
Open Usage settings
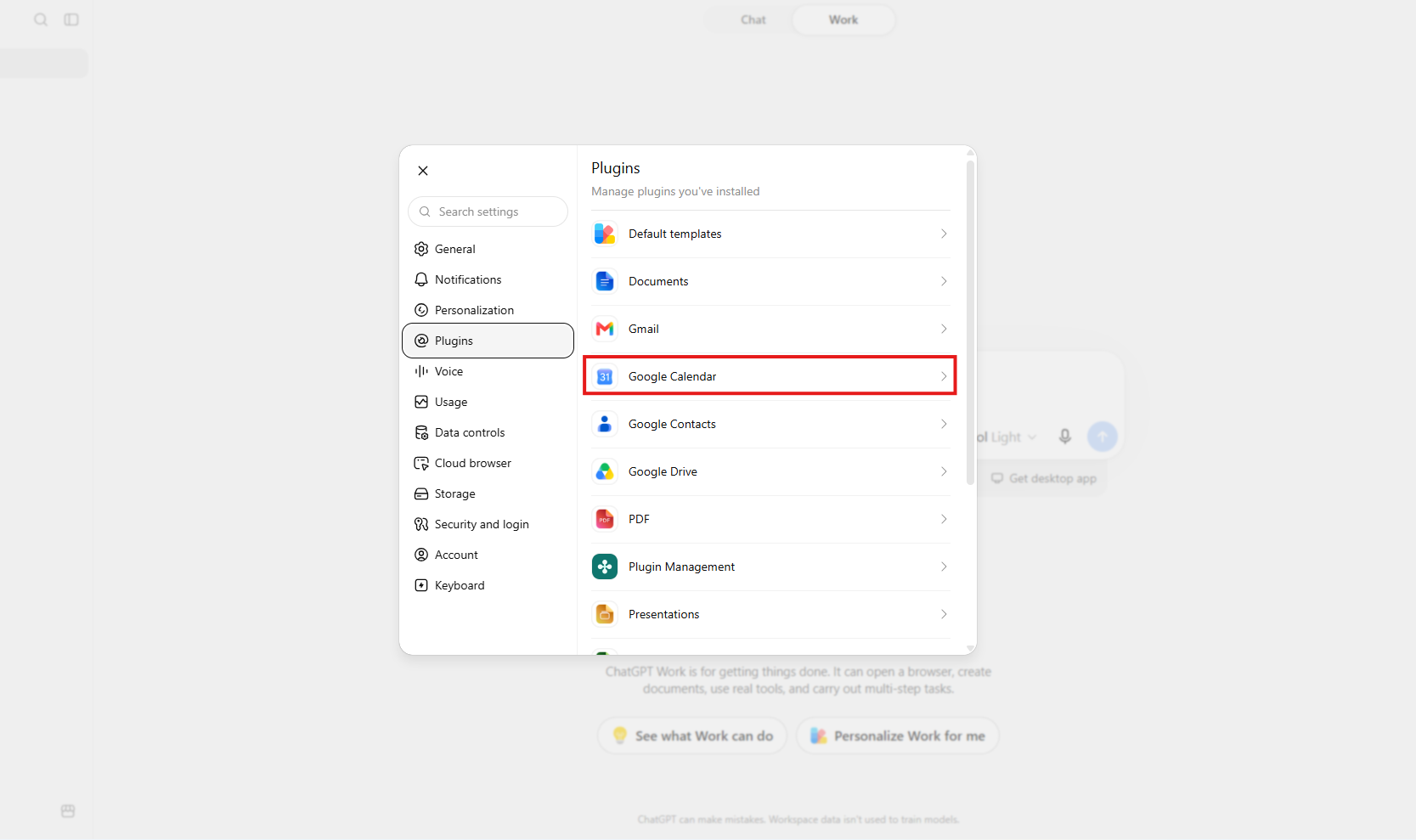click(488, 402)
